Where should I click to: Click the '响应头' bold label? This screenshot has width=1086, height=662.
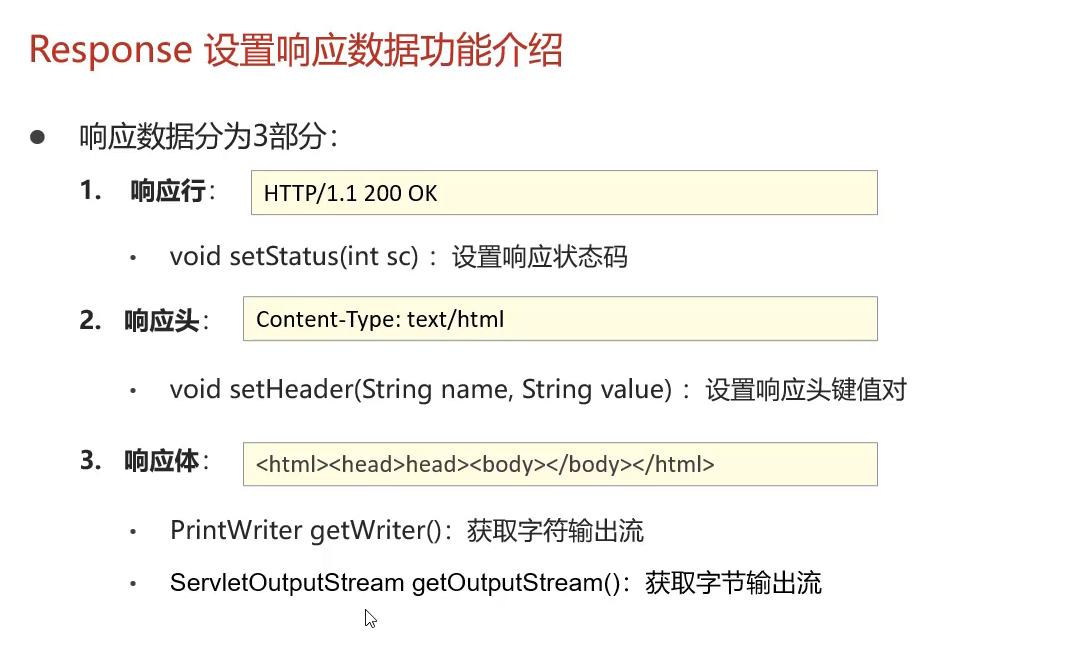coord(162,321)
